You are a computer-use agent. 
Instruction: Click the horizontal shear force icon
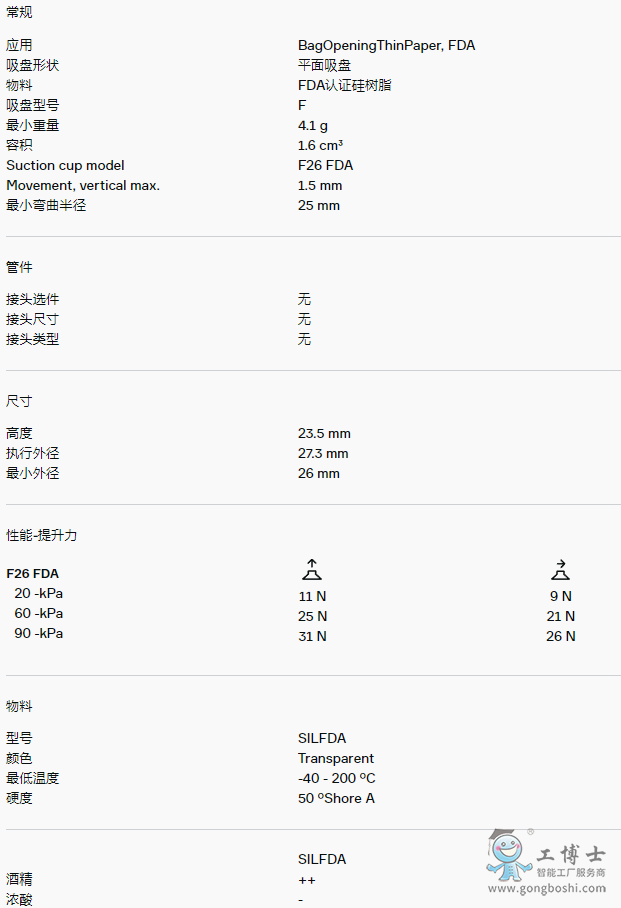click(x=560, y=570)
